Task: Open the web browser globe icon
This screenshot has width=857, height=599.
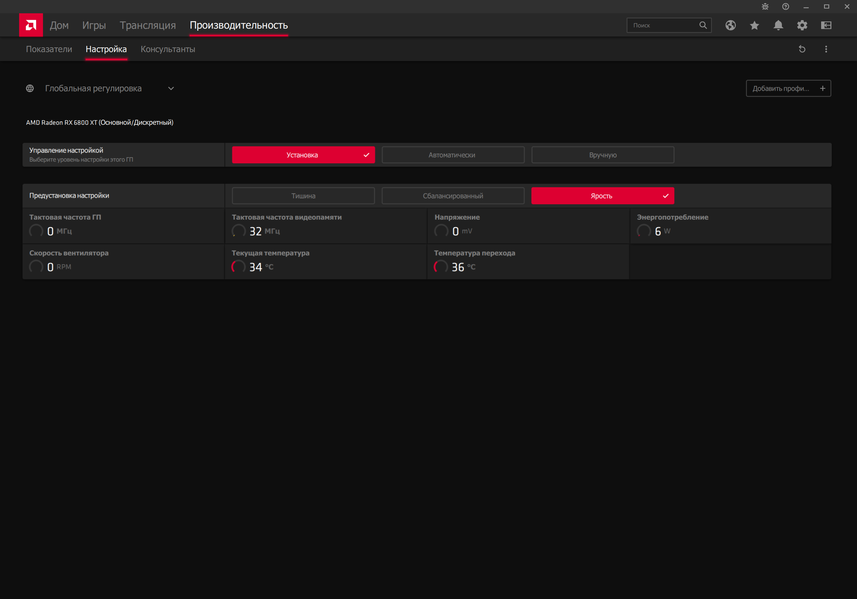Action: point(730,25)
